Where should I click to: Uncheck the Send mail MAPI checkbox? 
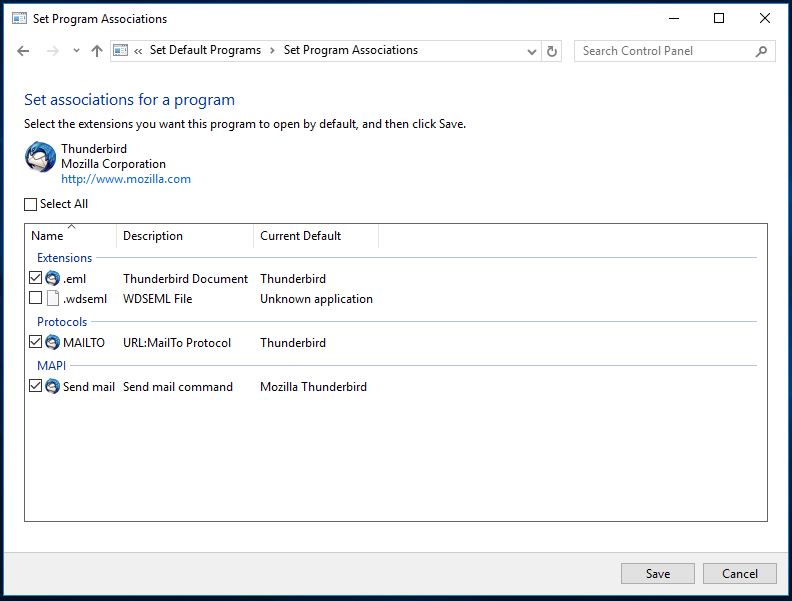click(x=35, y=386)
